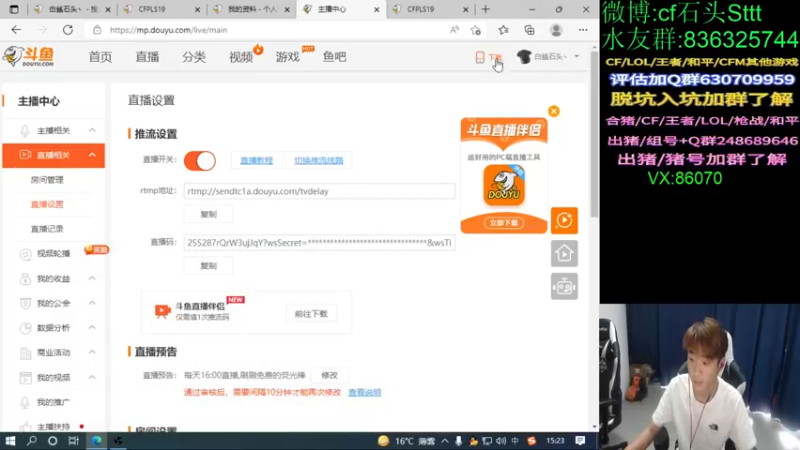Select 直播记录 in the sidebar
This screenshot has height=450, width=800.
click(47, 229)
